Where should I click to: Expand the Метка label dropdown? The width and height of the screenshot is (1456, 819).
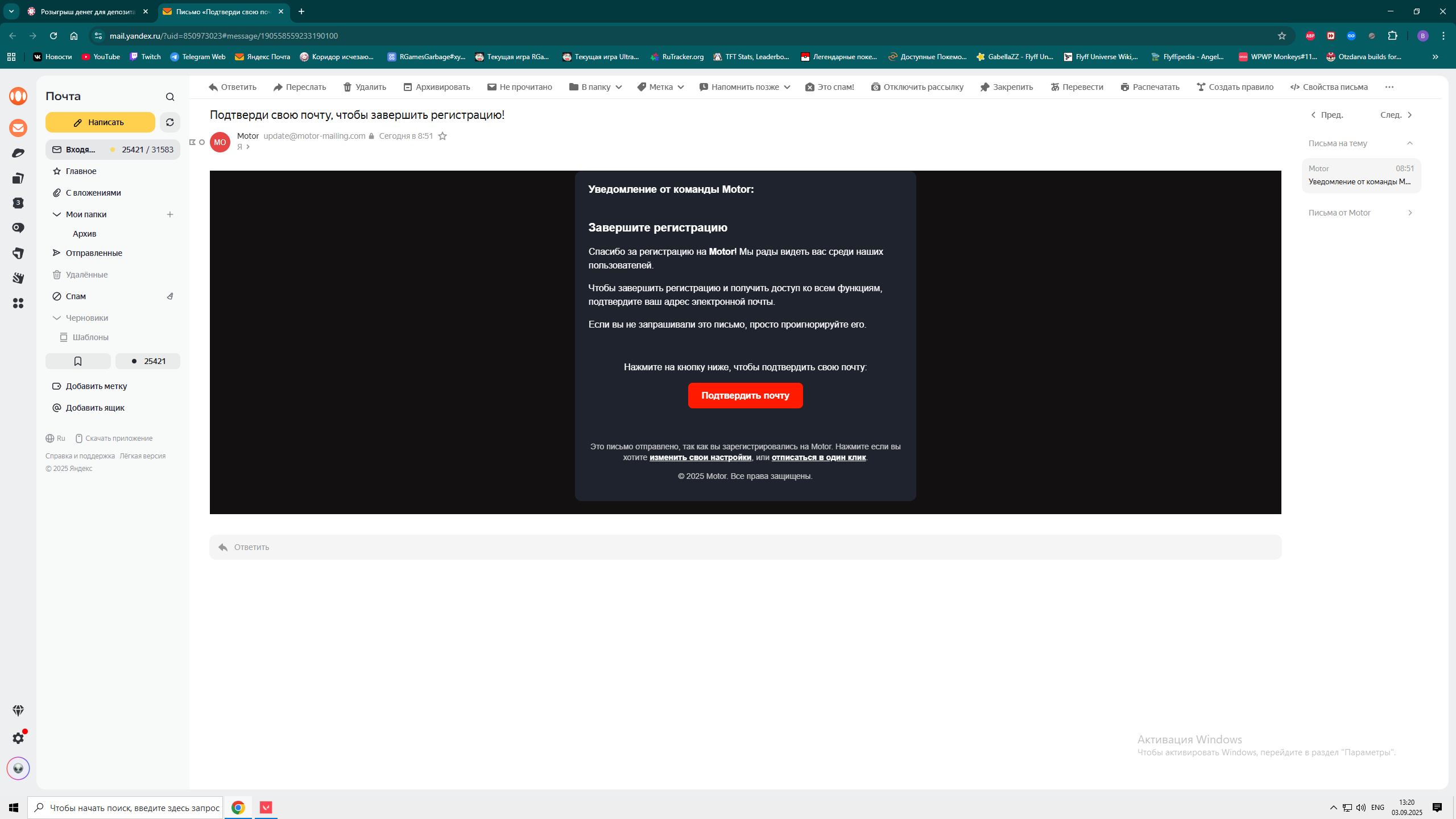[x=660, y=86]
